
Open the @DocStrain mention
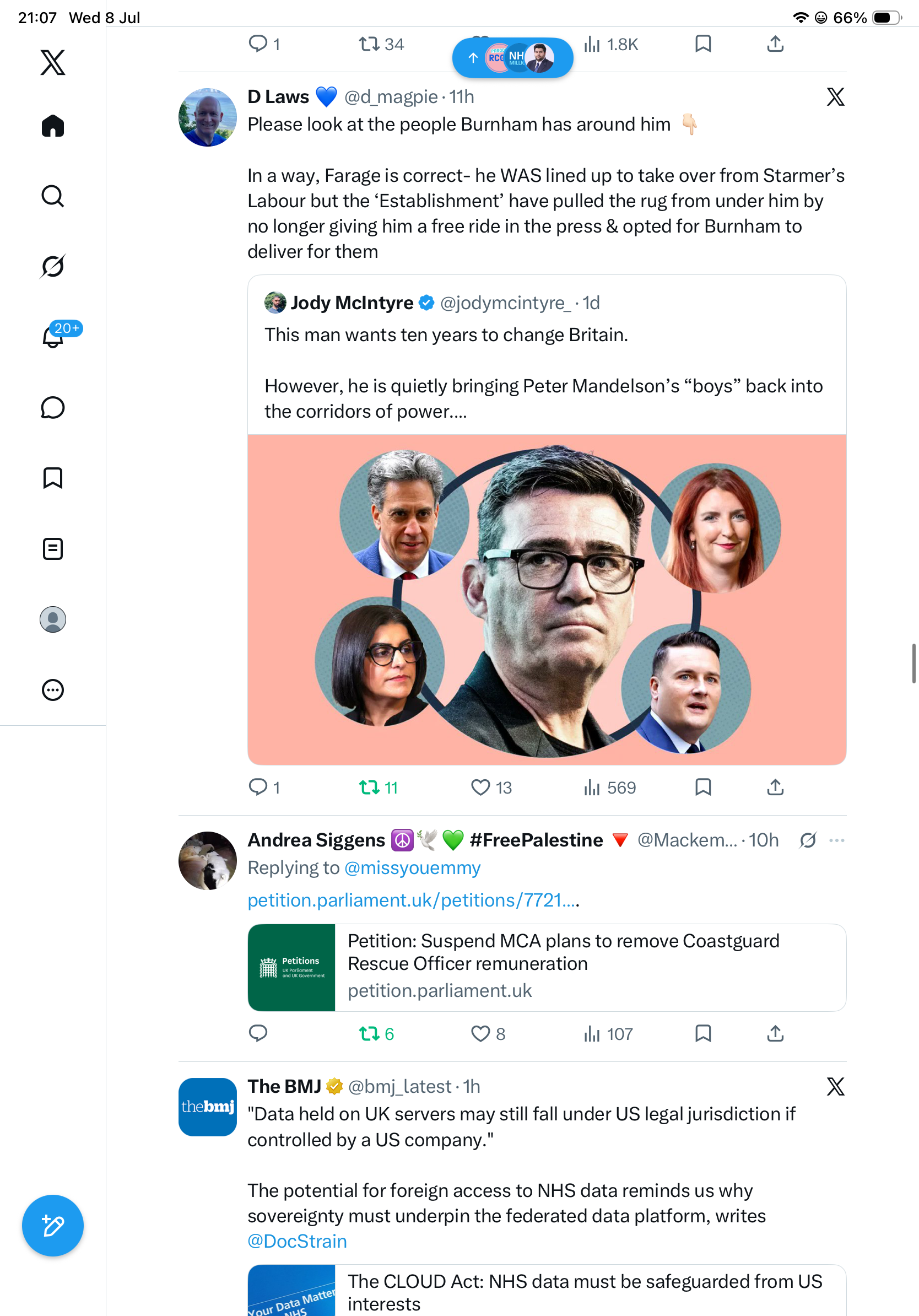(x=298, y=1241)
